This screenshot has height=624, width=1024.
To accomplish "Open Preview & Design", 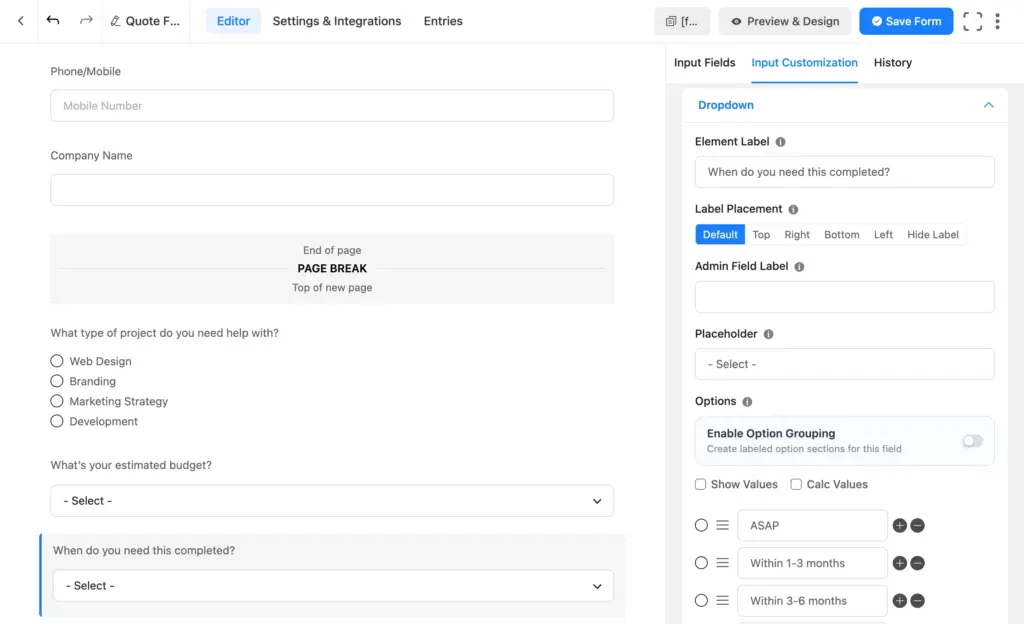I will [785, 22].
